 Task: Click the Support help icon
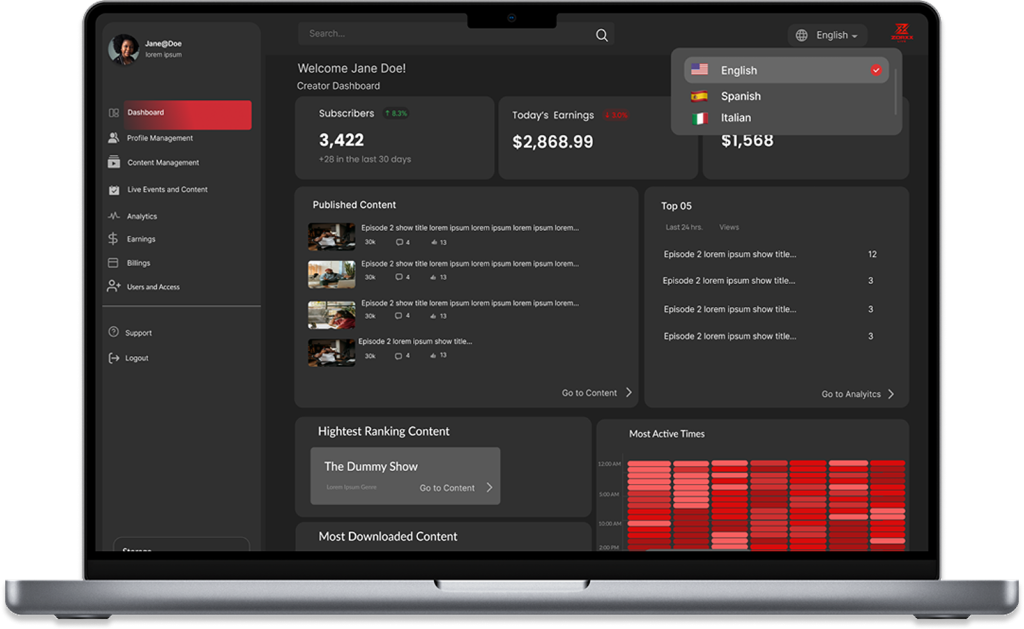coord(114,332)
